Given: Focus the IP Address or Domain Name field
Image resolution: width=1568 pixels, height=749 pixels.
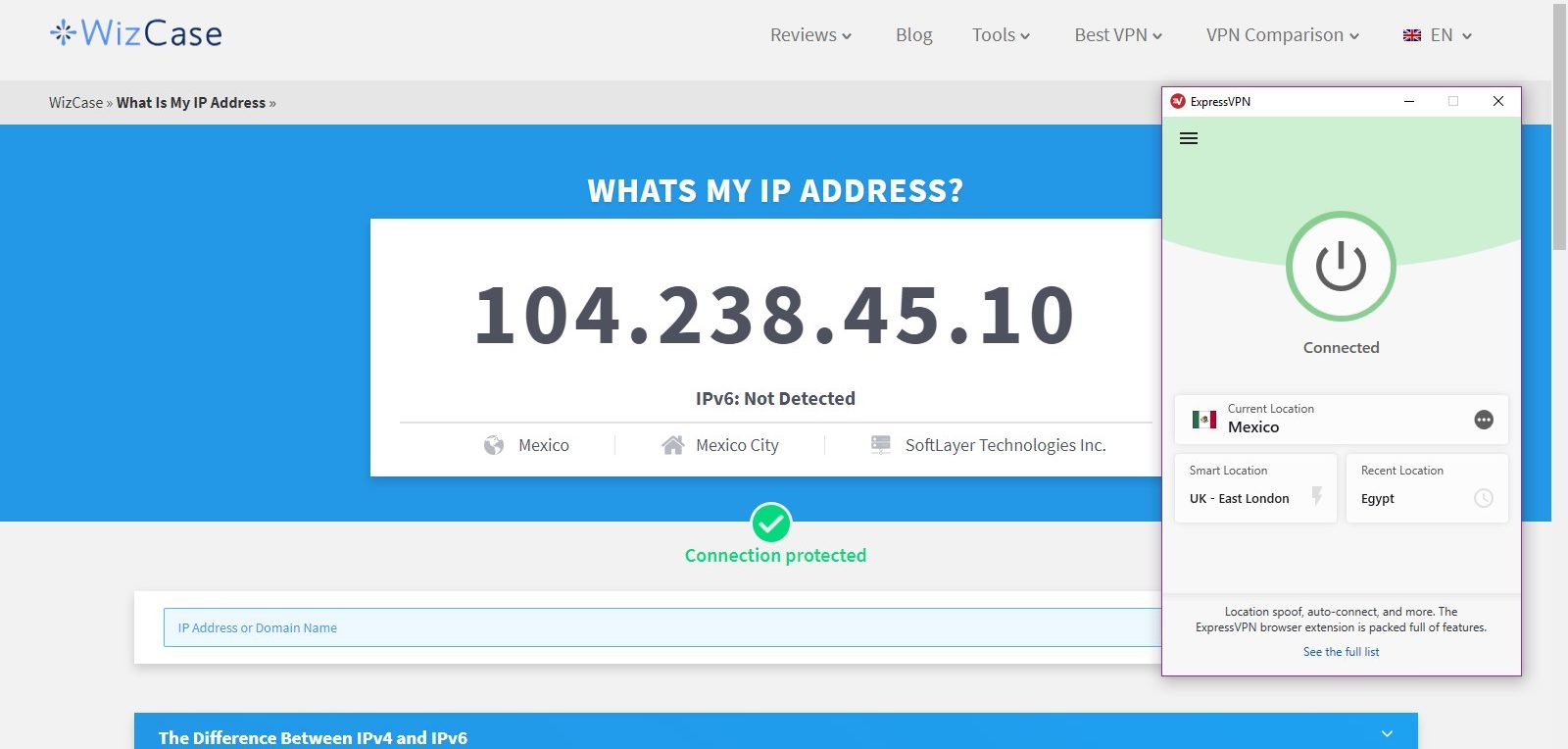Looking at the screenshot, I should (x=662, y=627).
